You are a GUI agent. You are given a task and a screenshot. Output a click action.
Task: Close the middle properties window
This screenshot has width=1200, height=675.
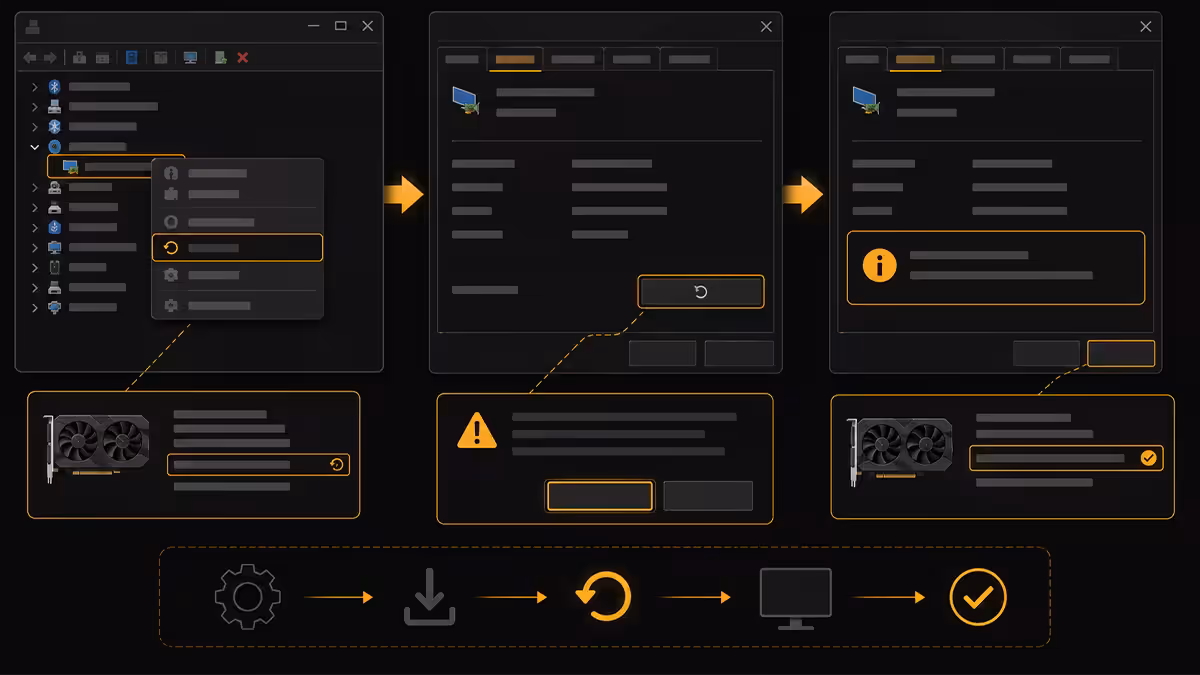tap(766, 27)
